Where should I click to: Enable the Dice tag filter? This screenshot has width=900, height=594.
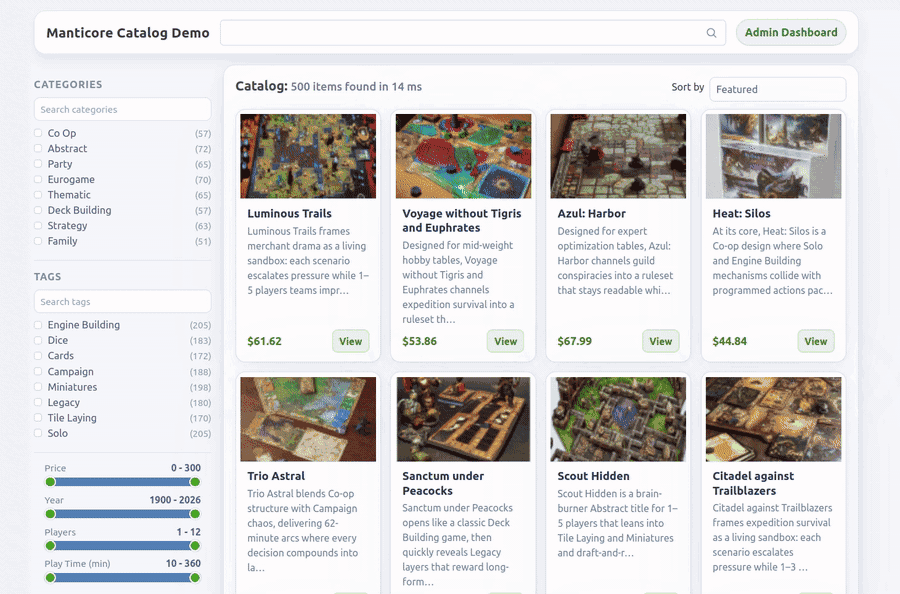tap(38, 340)
